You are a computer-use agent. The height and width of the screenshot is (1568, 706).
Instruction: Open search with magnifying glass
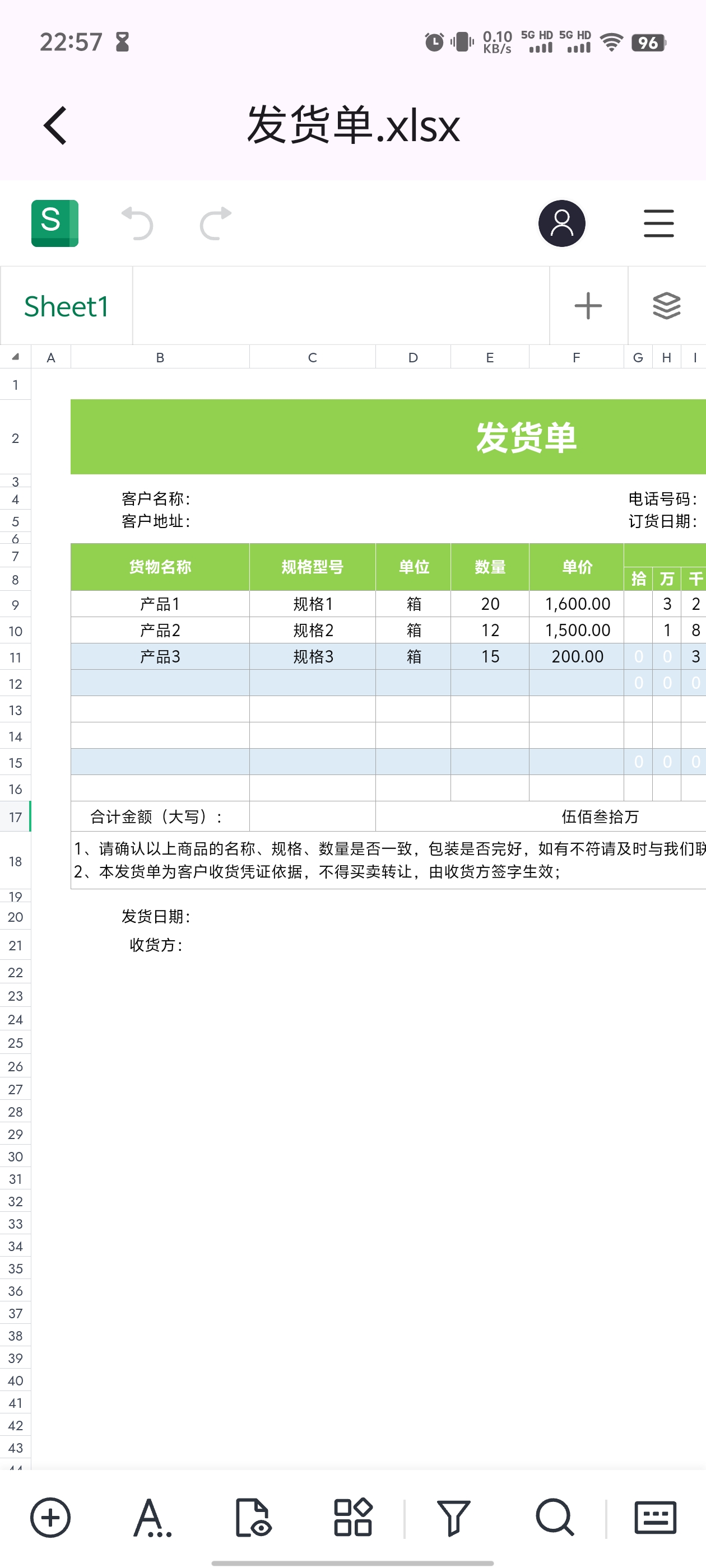pos(554,1517)
